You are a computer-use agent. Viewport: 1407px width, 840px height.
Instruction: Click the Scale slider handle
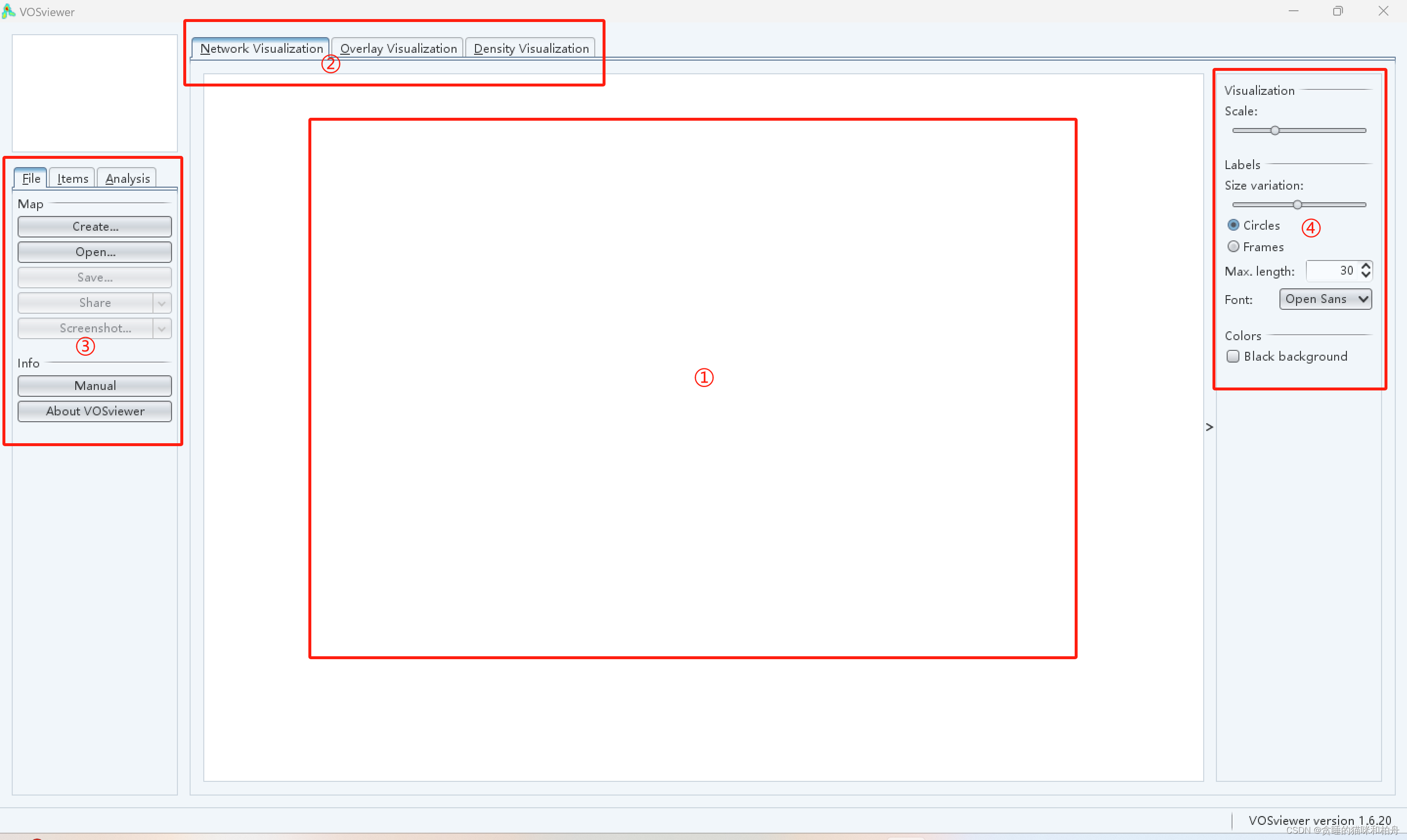click(x=1275, y=131)
